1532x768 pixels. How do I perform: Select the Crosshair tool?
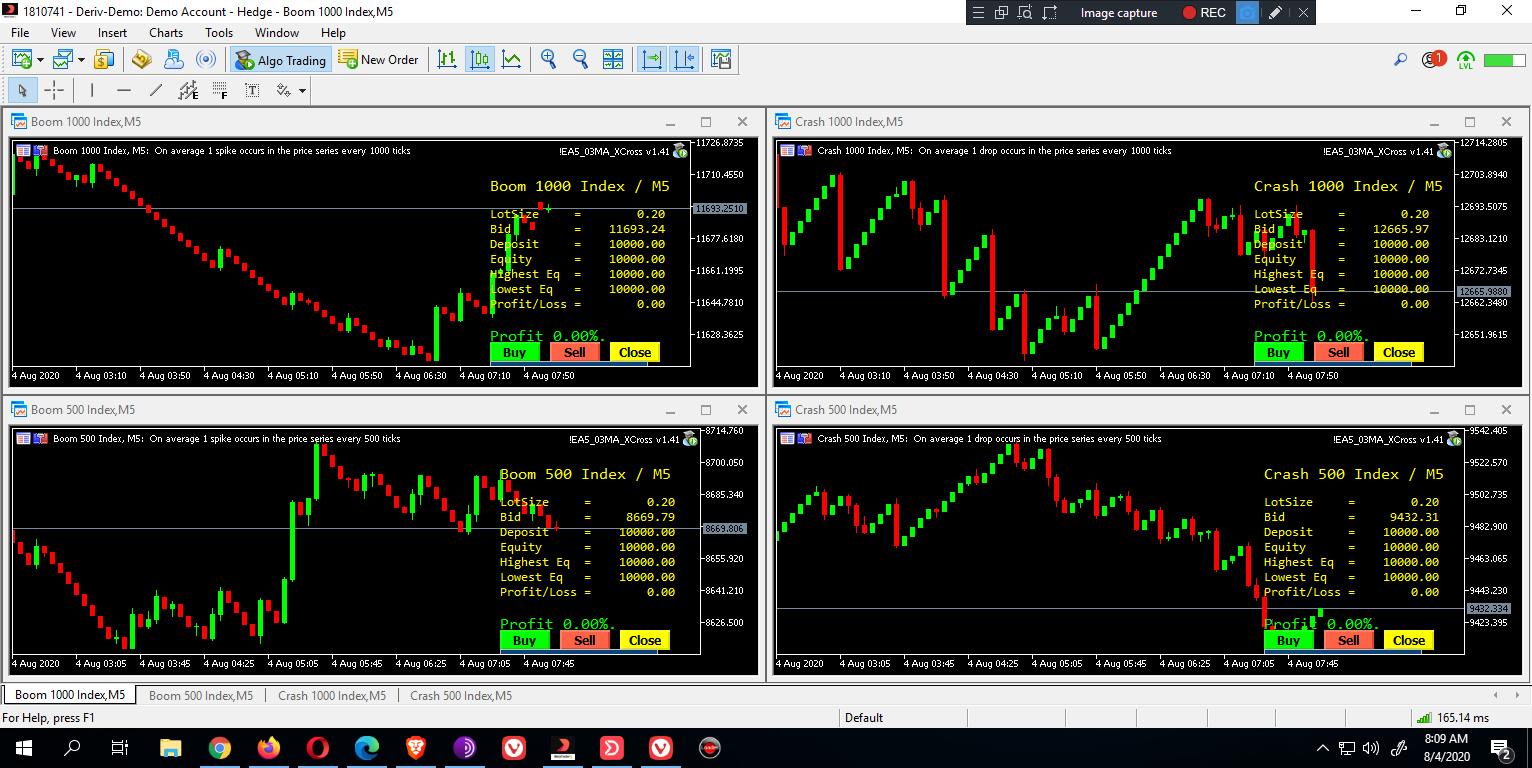pyautogui.click(x=55, y=90)
